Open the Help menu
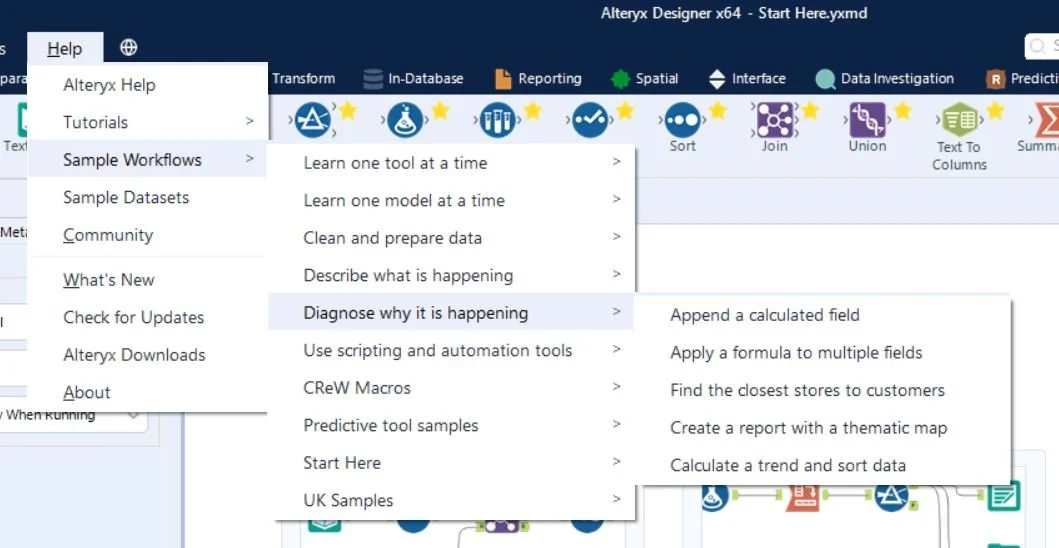The image size is (1059, 548). (65, 49)
